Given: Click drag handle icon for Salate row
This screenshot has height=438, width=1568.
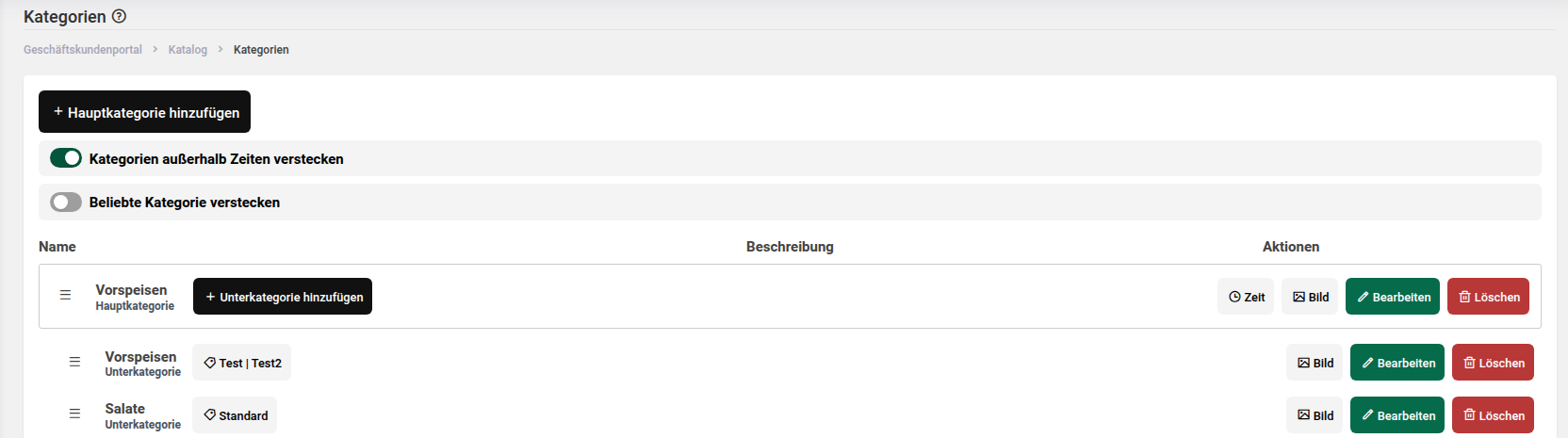Looking at the screenshot, I should pyautogui.click(x=74, y=414).
